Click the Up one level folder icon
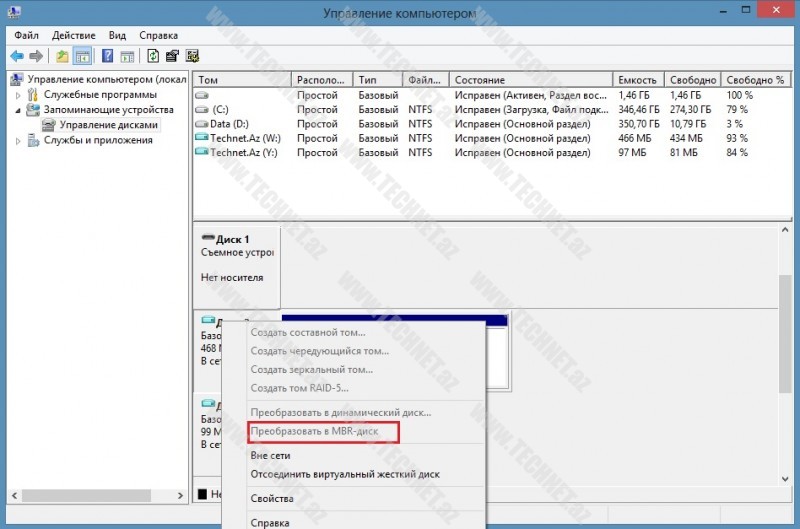The height and width of the screenshot is (529, 800). coord(63,56)
